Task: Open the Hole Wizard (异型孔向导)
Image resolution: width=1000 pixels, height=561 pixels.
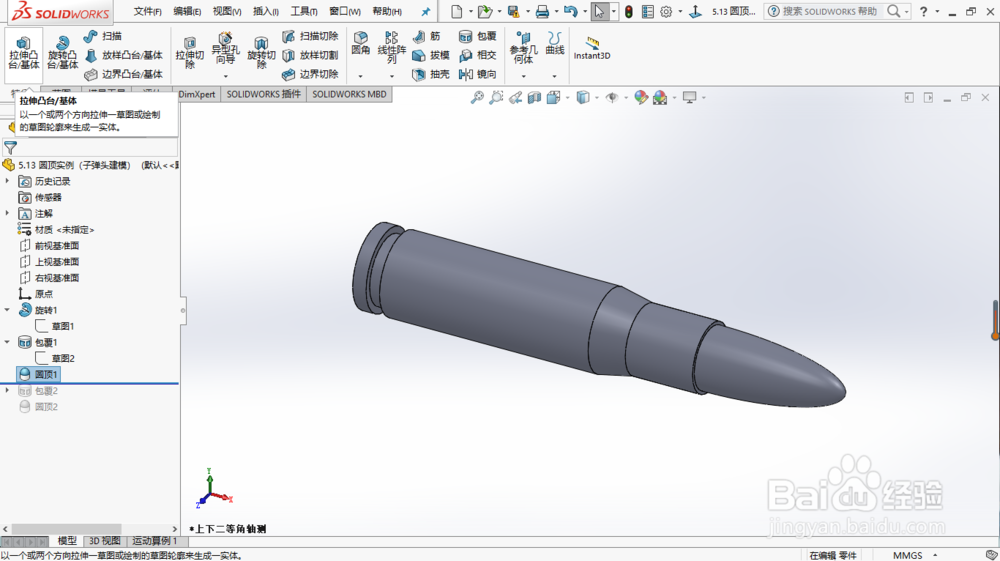Action: 225,49
